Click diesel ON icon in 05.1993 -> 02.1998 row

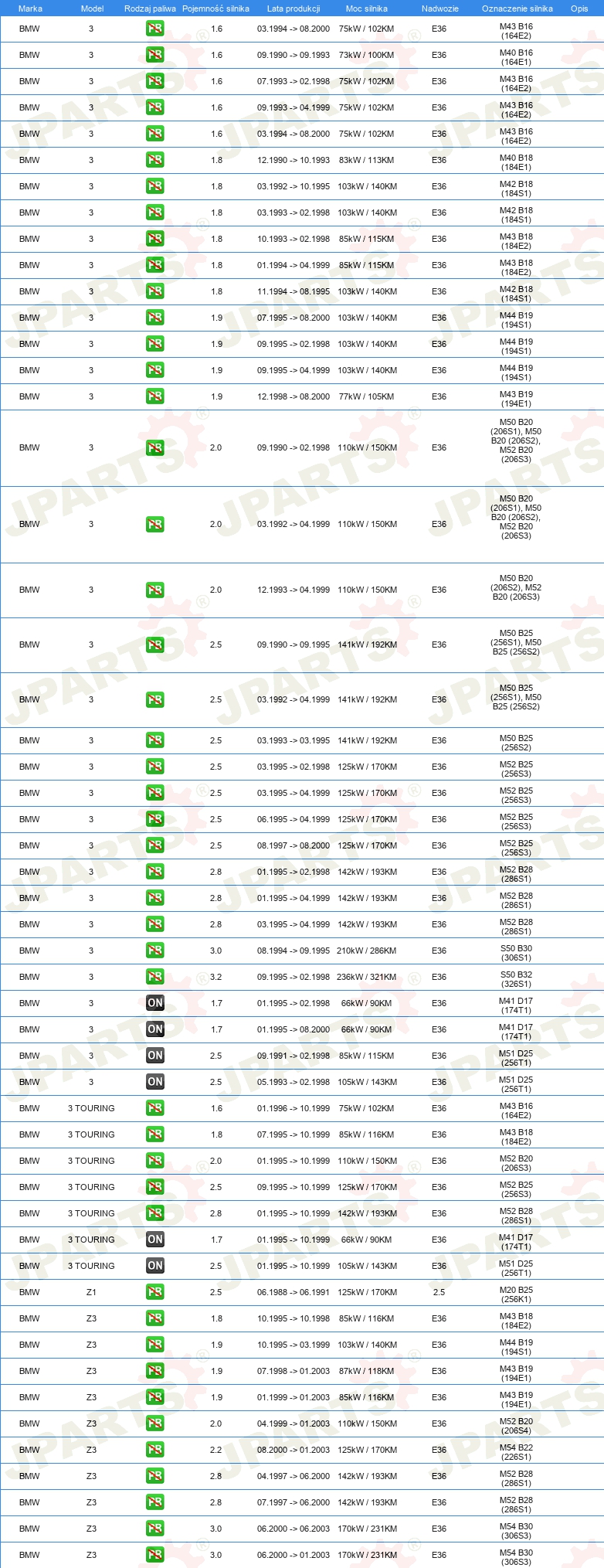coord(155,1082)
